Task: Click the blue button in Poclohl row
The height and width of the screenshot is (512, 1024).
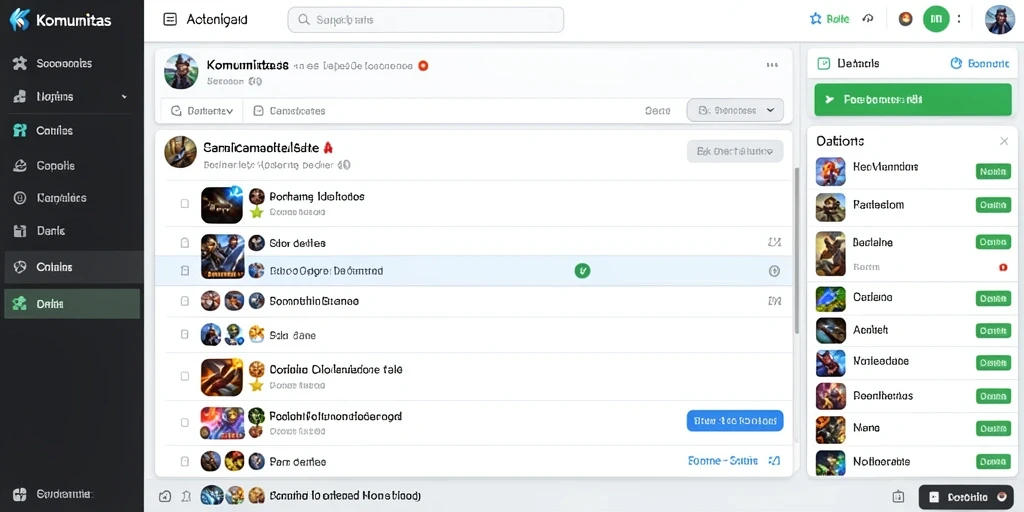Action: (x=735, y=421)
